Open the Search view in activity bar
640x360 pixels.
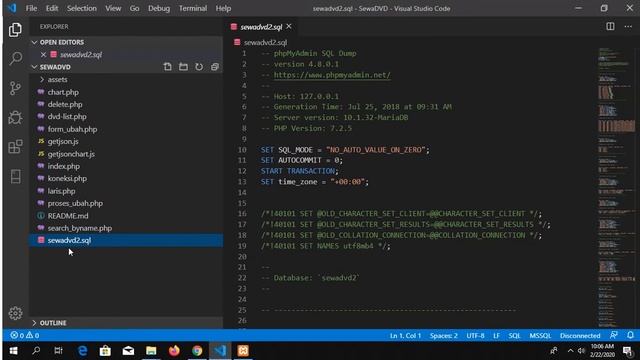pyautogui.click(x=15, y=58)
